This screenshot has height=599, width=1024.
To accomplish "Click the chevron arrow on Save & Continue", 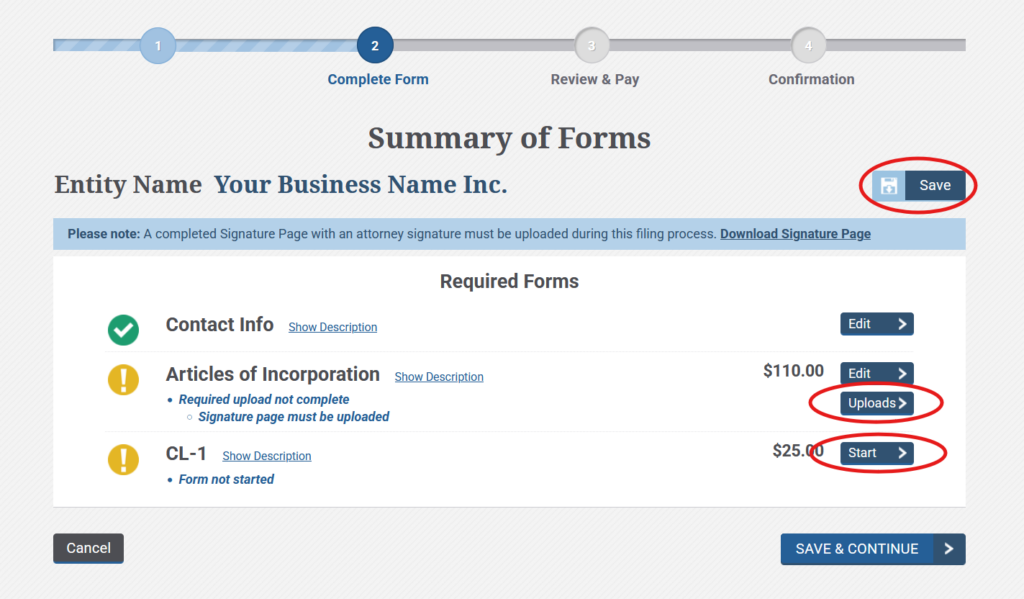I will [948, 549].
